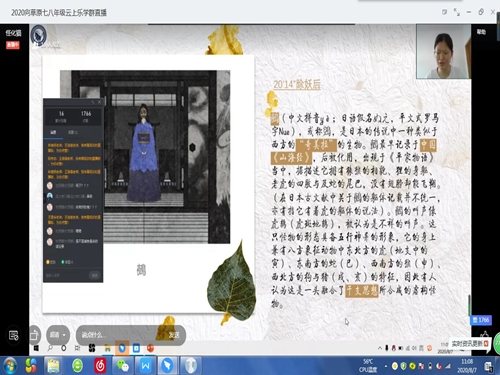Click the Windows Start orb
This screenshot has height=375, width=500.
(x=9, y=366)
